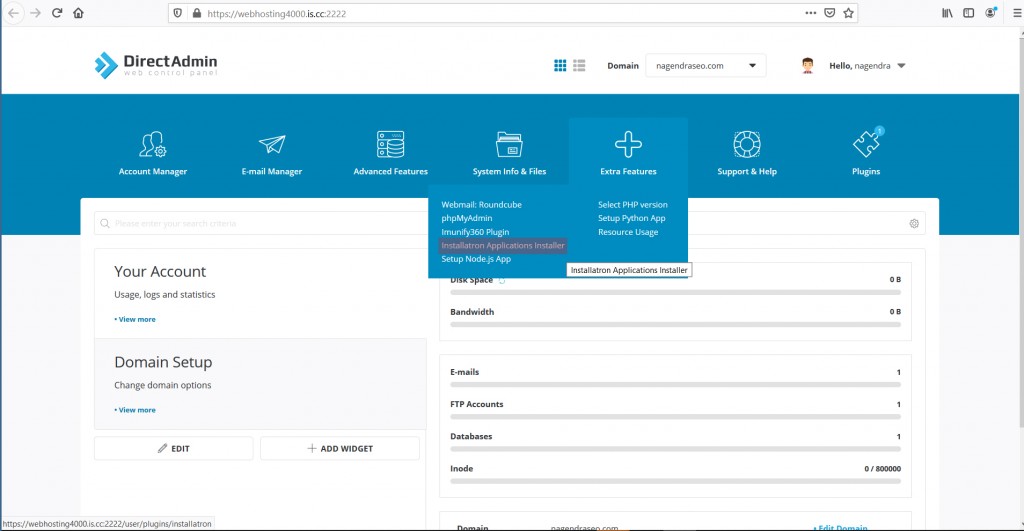Screen dimensions: 1024x531
Task: Open search settings gear icon
Action: click(x=914, y=223)
